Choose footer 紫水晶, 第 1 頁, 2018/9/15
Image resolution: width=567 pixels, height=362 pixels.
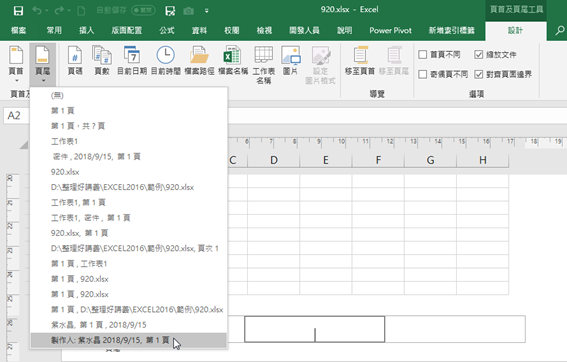coord(129,325)
